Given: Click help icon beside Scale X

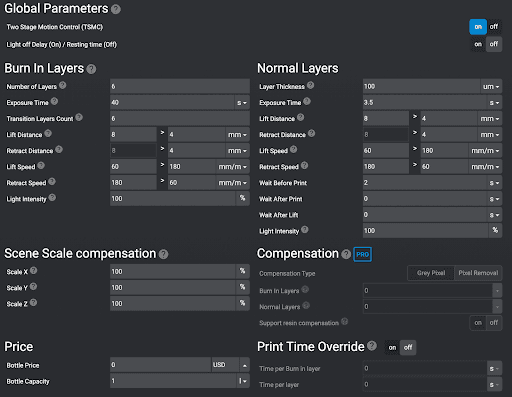Looking at the screenshot, I should (x=34, y=271).
